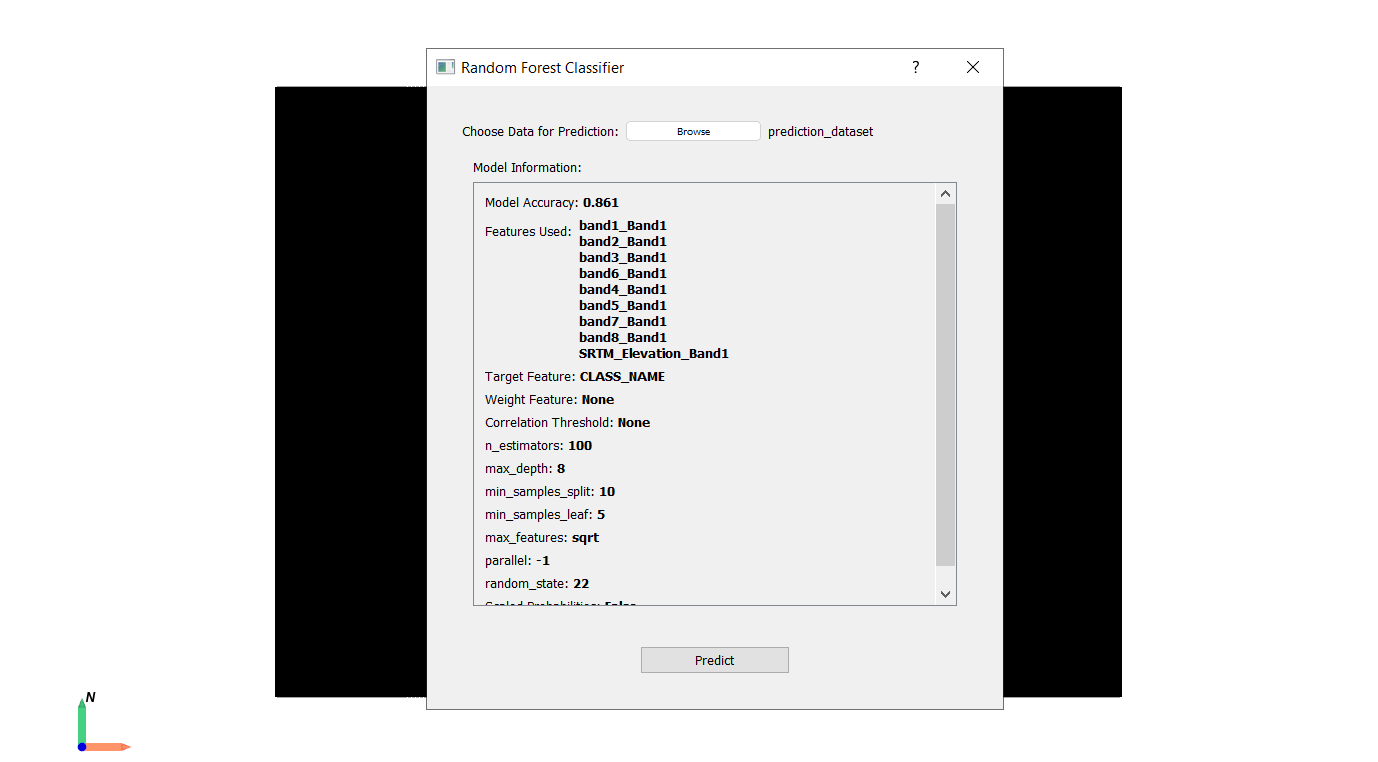This screenshot has height=762, width=1378.
Task: Click the SRTM_Elevation_Band1 feature entry
Action: tap(653, 354)
